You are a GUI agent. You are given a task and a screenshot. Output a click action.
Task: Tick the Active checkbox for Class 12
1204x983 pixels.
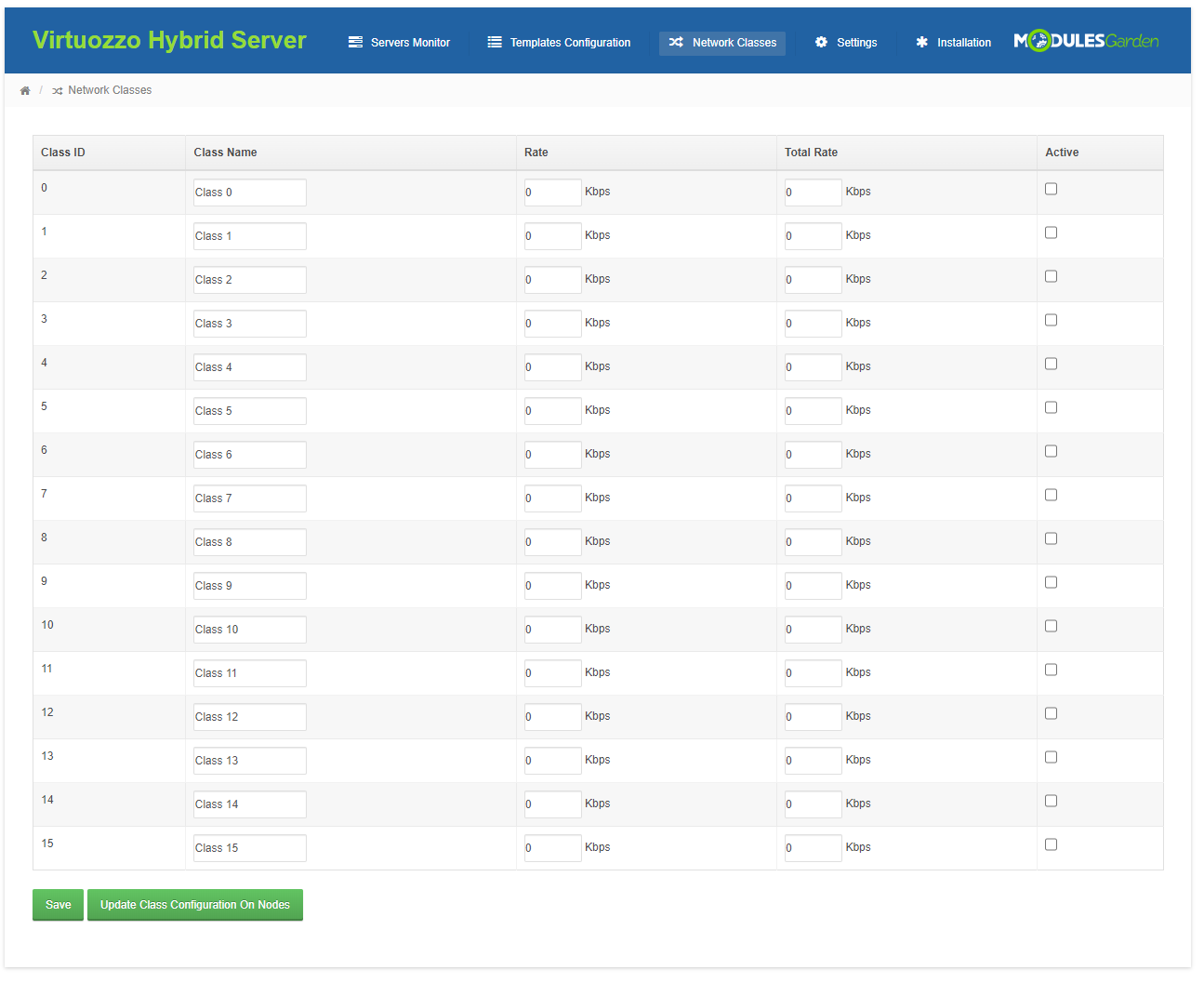[1051, 713]
